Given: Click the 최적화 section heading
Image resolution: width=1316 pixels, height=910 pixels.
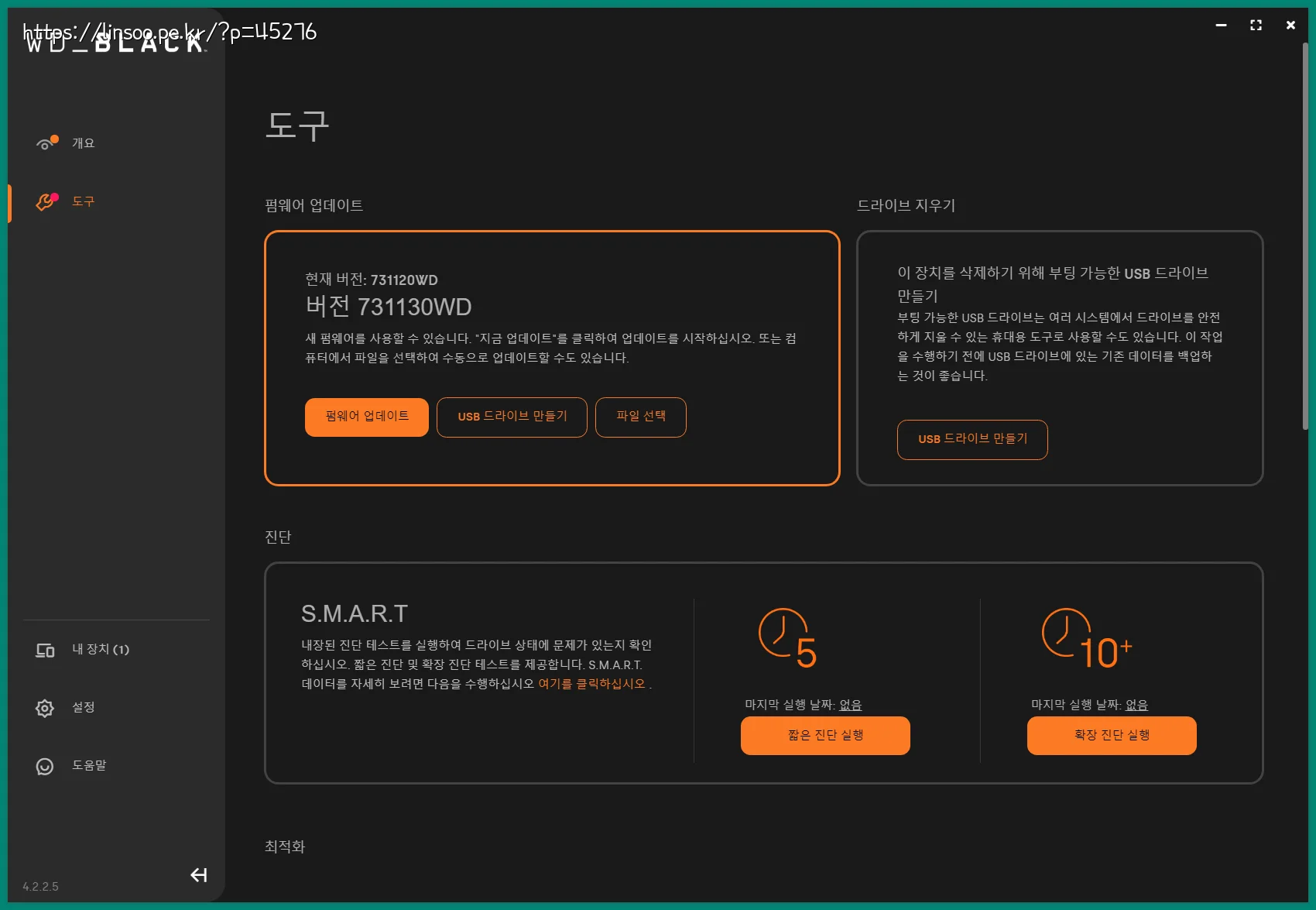Looking at the screenshot, I should tap(285, 846).
